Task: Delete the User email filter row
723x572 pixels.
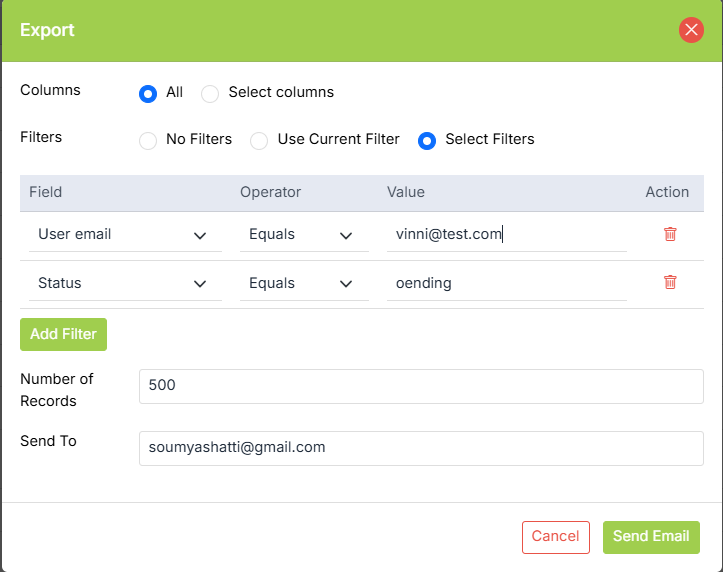Action: (x=670, y=234)
